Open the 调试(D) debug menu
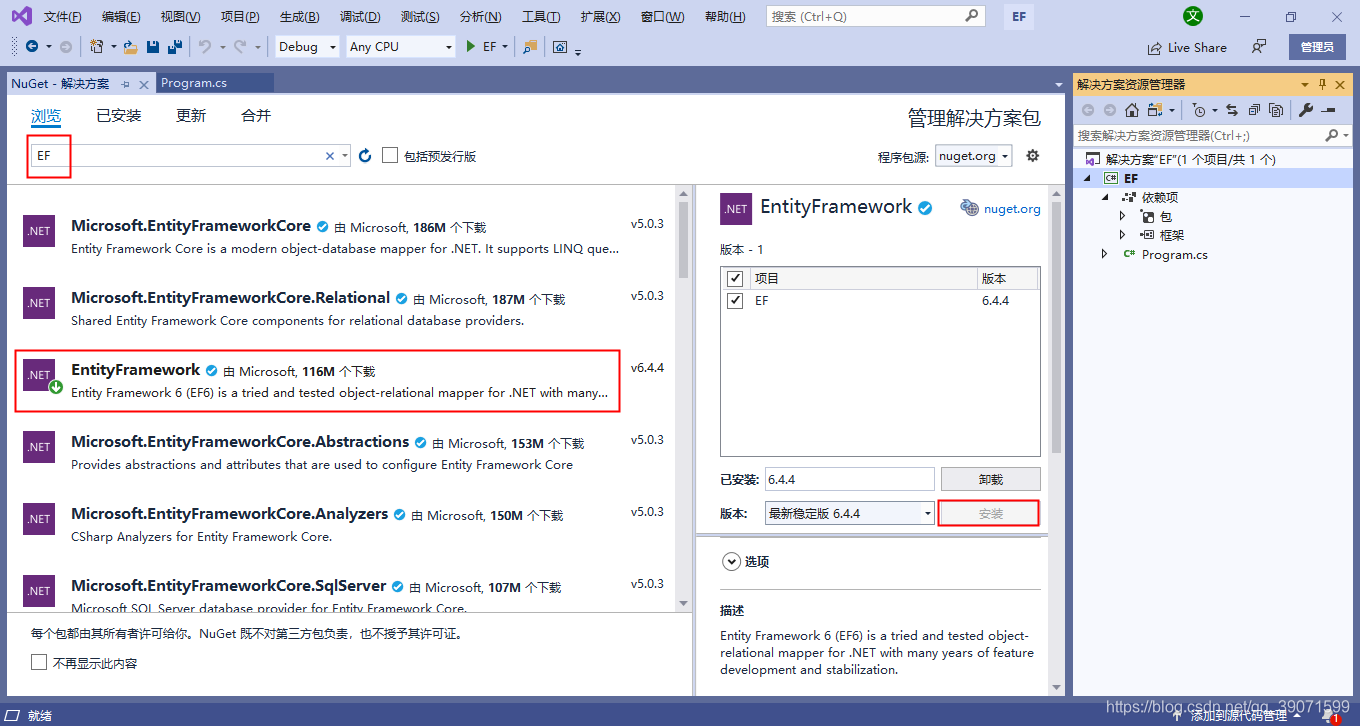 tap(360, 17)
